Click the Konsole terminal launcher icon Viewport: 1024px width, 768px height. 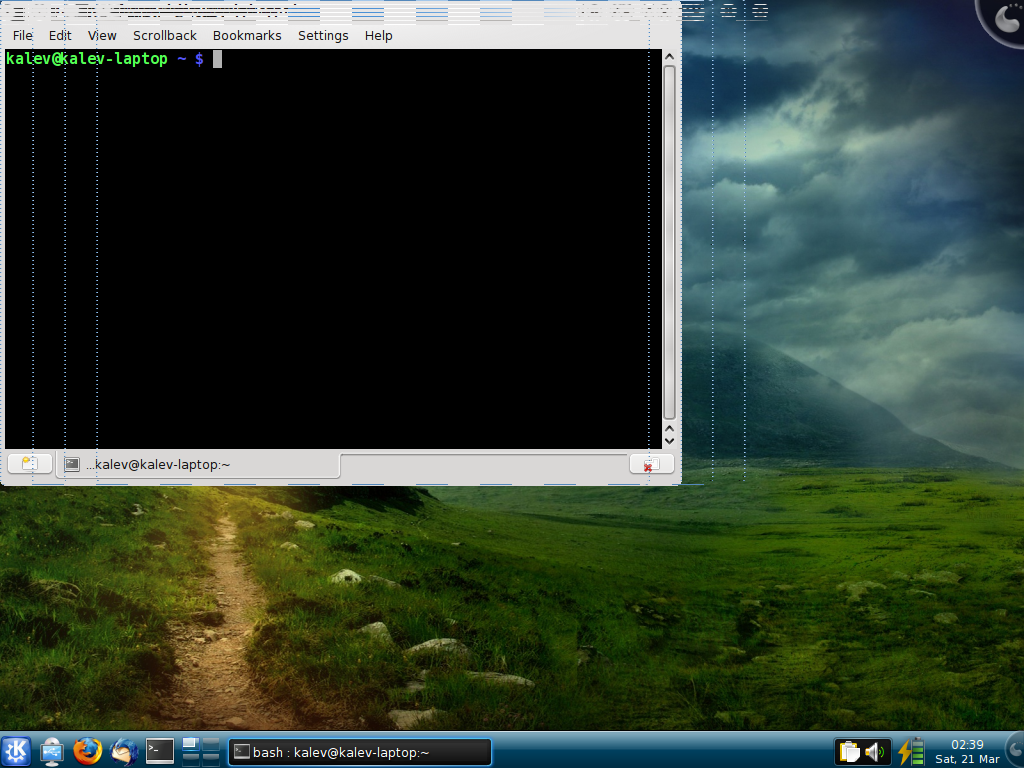click(x=160, y=751)
